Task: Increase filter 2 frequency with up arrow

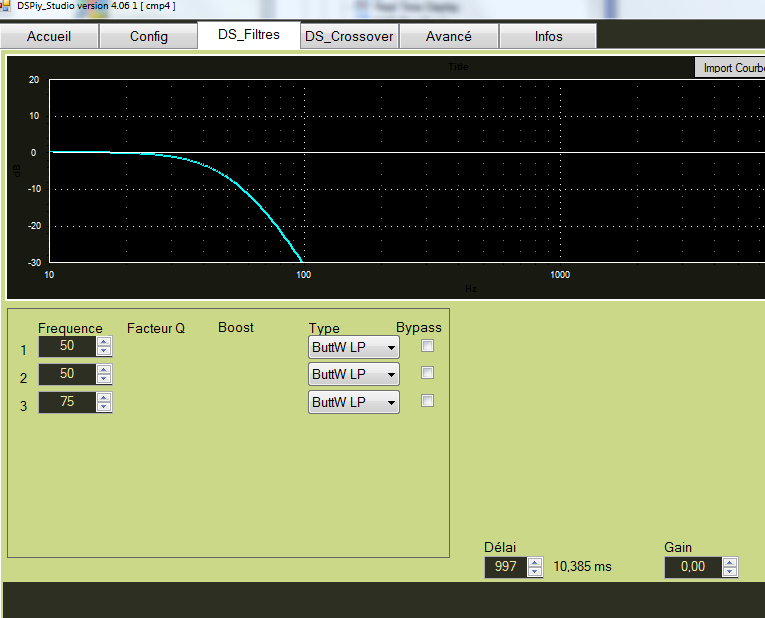Action: (x=104, y=370)
